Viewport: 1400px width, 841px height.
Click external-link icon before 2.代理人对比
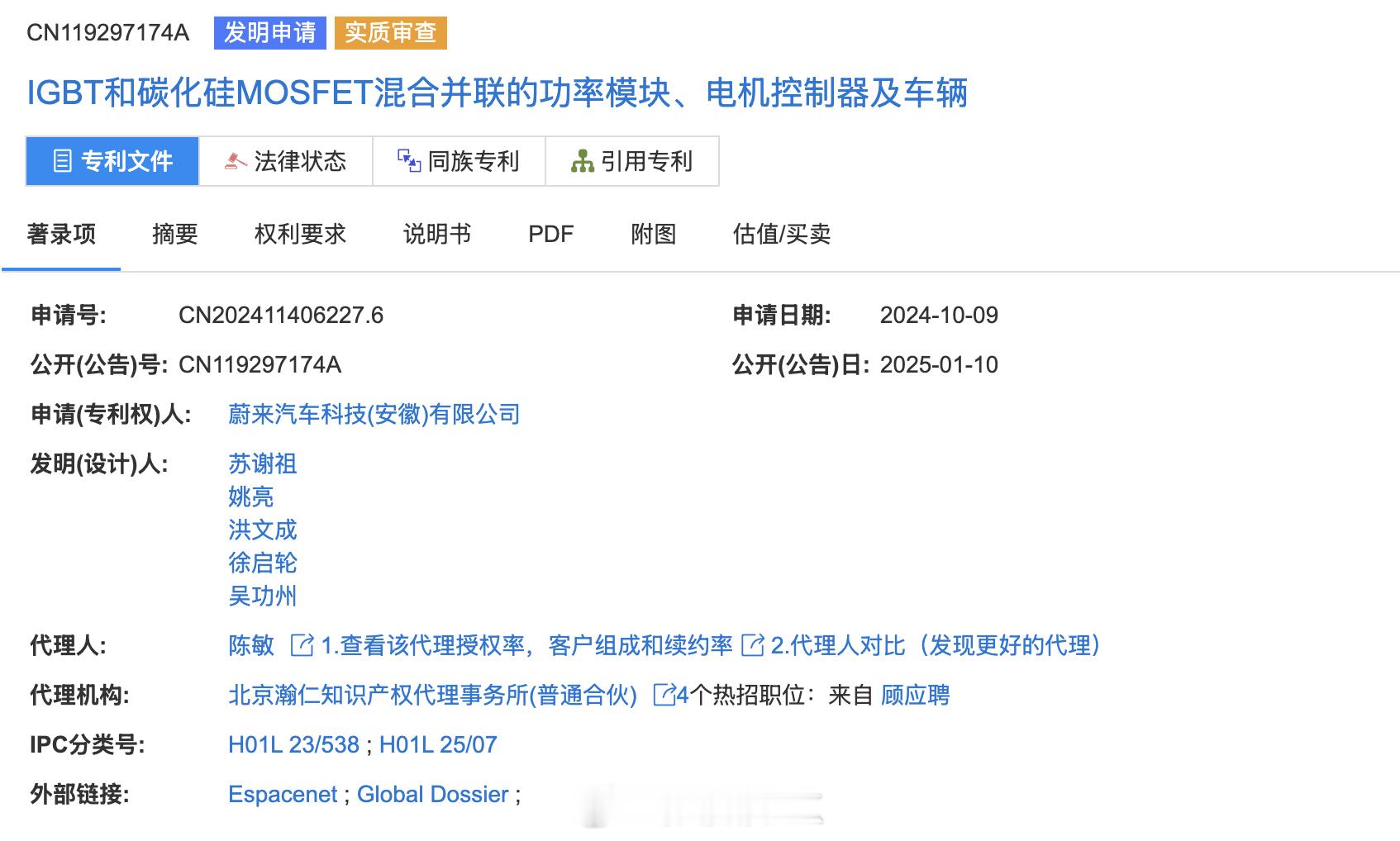point(752,644)
